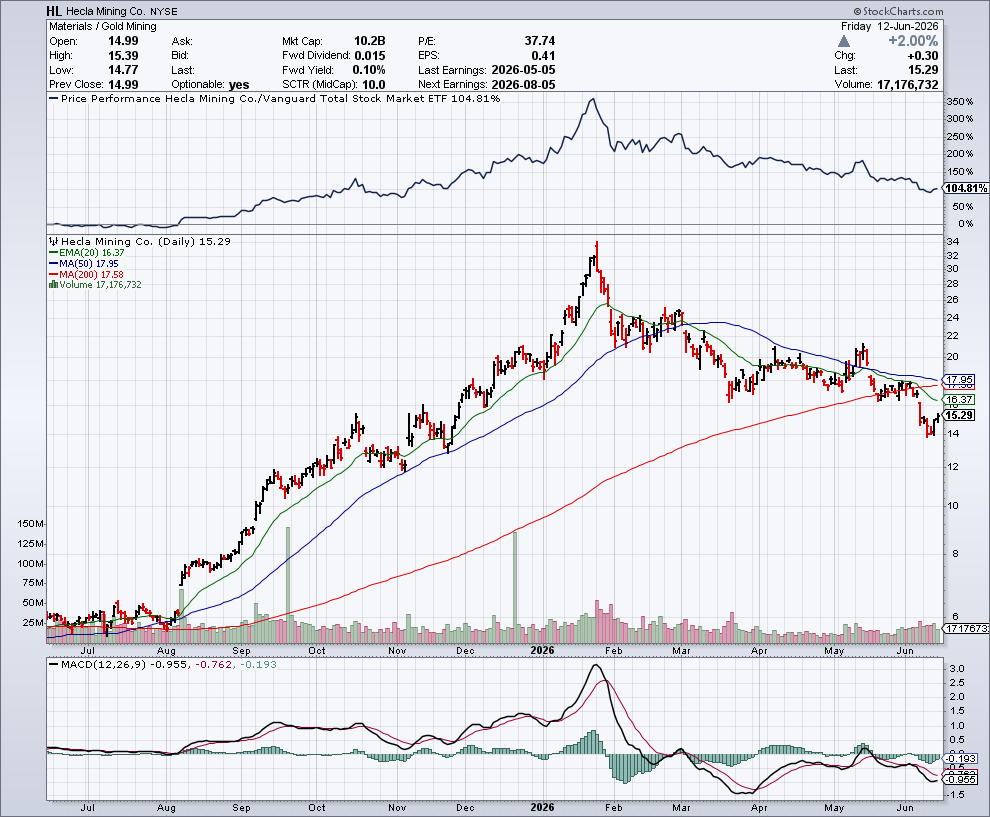
Task: Click the volume axis tag 17176732
Action: pos(966,628)
